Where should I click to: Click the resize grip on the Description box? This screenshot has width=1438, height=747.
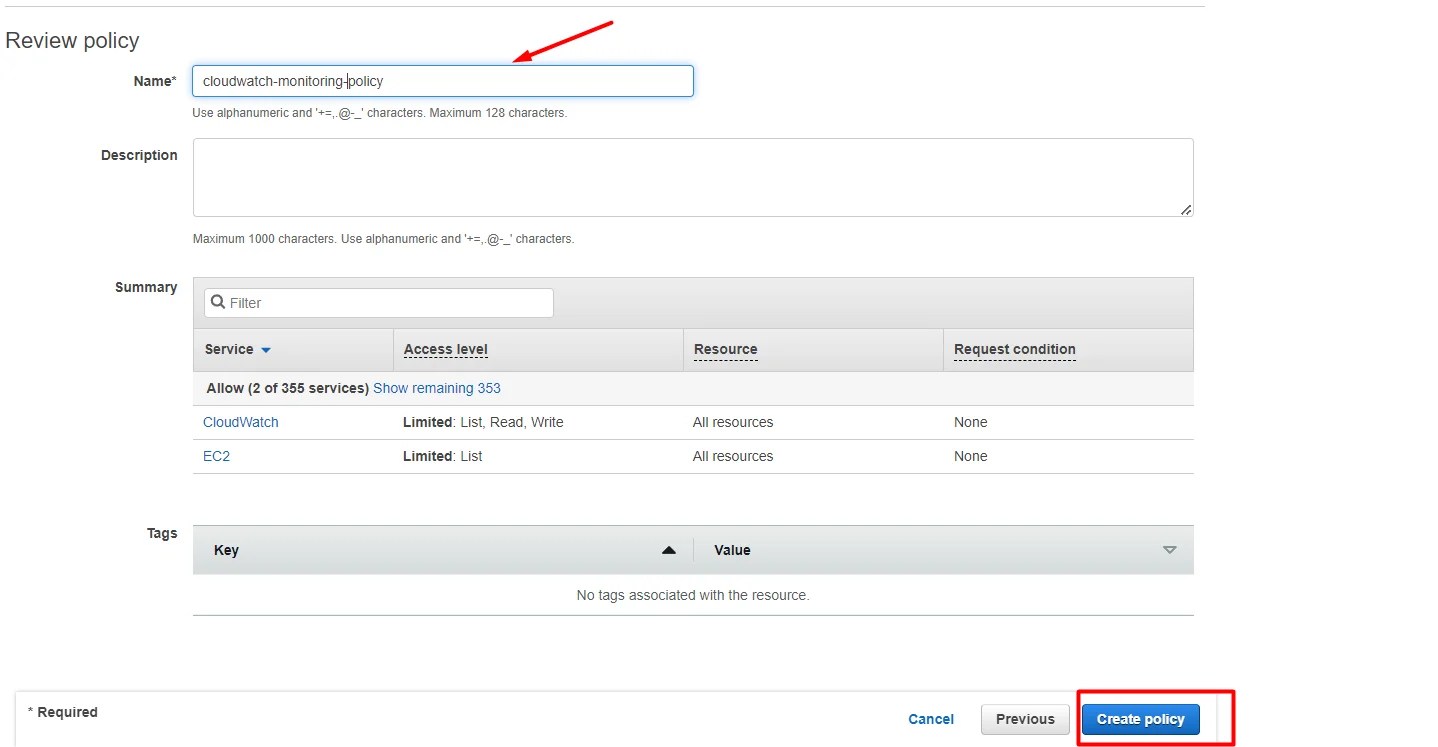point(1187,209)
